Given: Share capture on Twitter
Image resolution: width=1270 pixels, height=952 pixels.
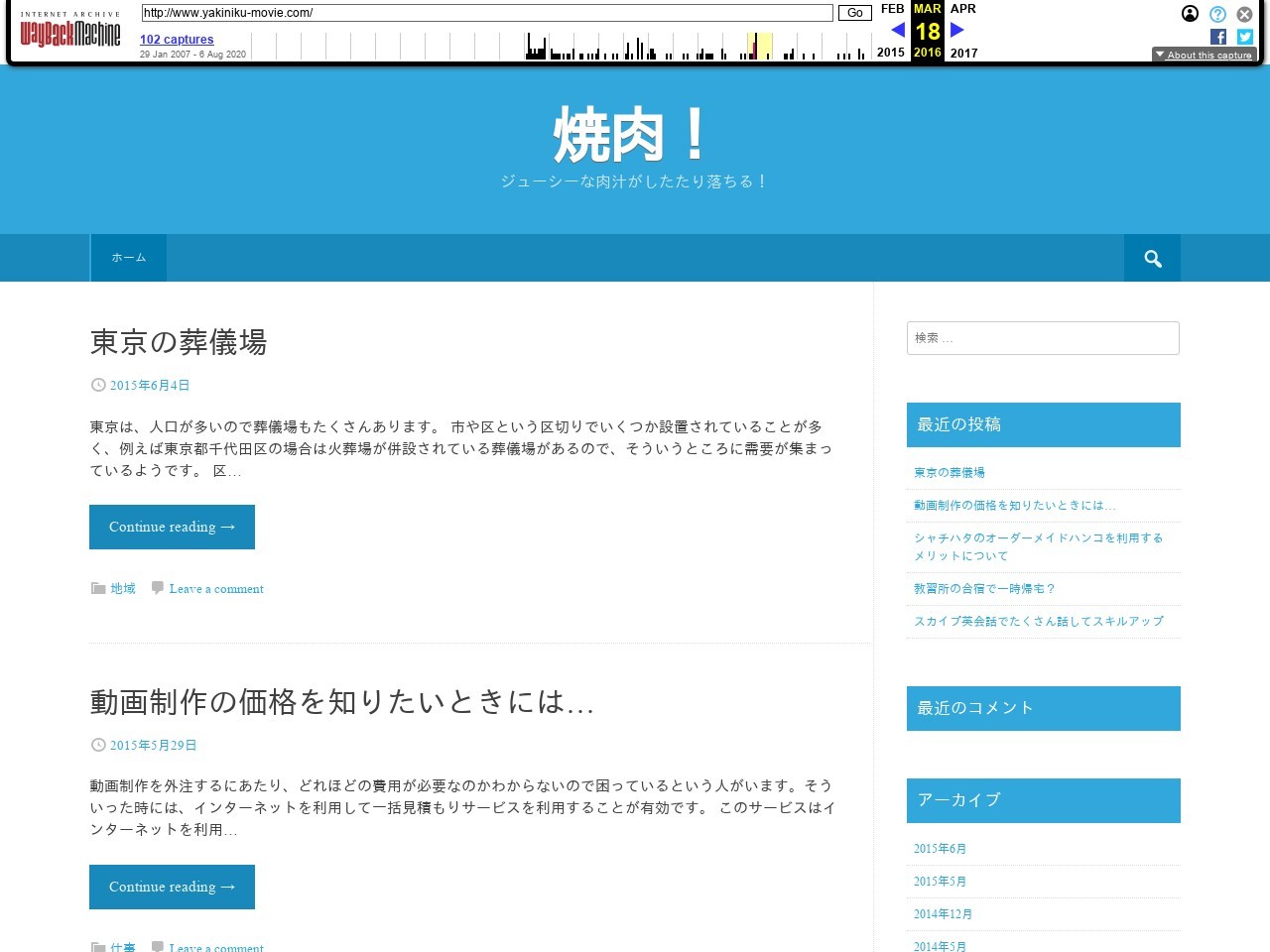Looking at the screenshot, I should click(1245, 37).
